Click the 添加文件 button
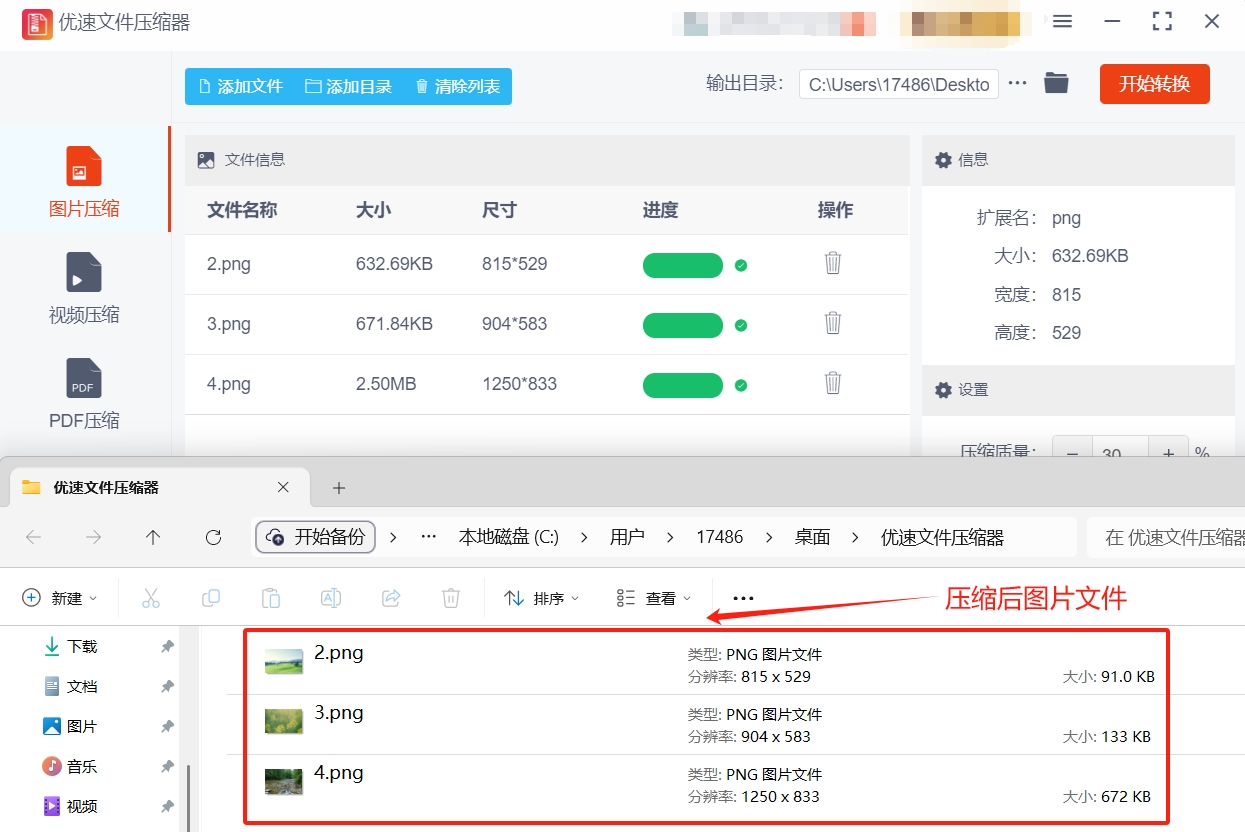The image size is (1245, 832). (241, 86)
